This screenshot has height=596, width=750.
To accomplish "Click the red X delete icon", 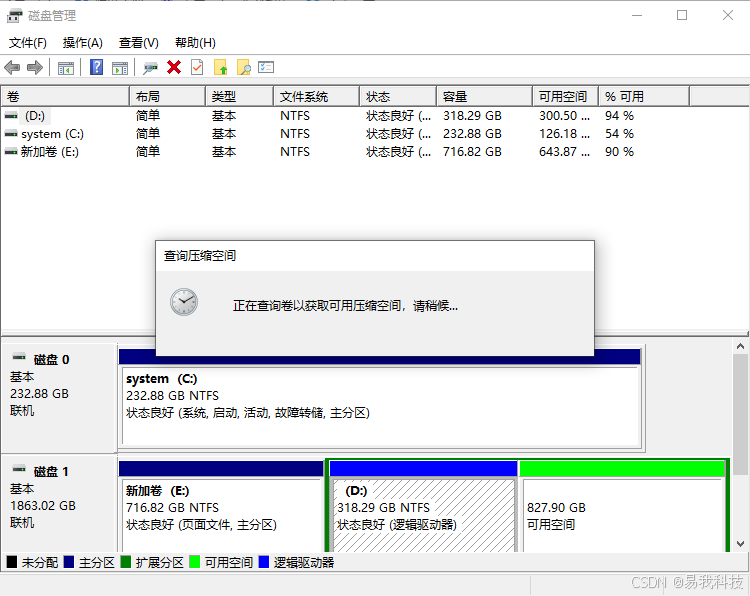I will tap(174, 67).
